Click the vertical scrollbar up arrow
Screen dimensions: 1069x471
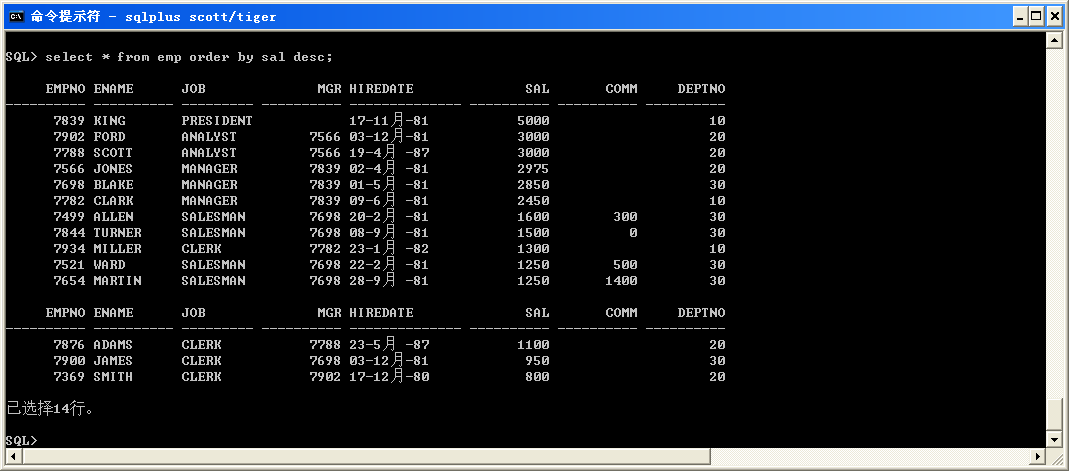tap(1053, 39)
